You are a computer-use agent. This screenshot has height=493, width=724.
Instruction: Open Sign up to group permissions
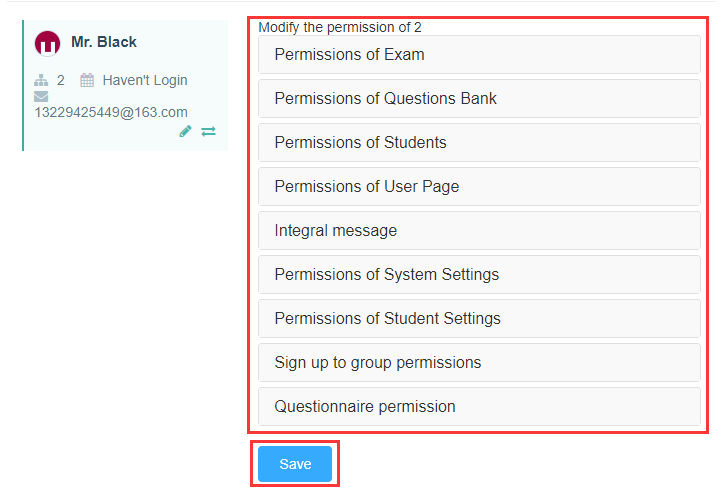point(479,362)
